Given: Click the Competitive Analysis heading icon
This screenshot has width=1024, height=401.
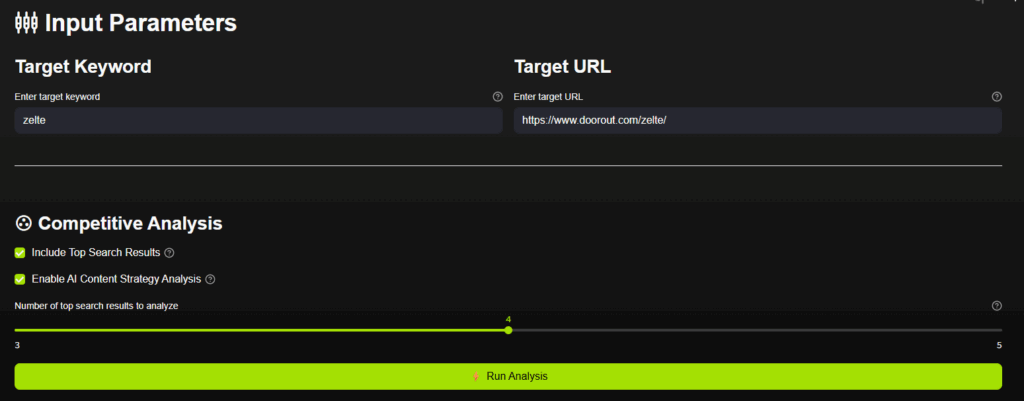Looking at the screenshot, I should (x=23, y=224).
